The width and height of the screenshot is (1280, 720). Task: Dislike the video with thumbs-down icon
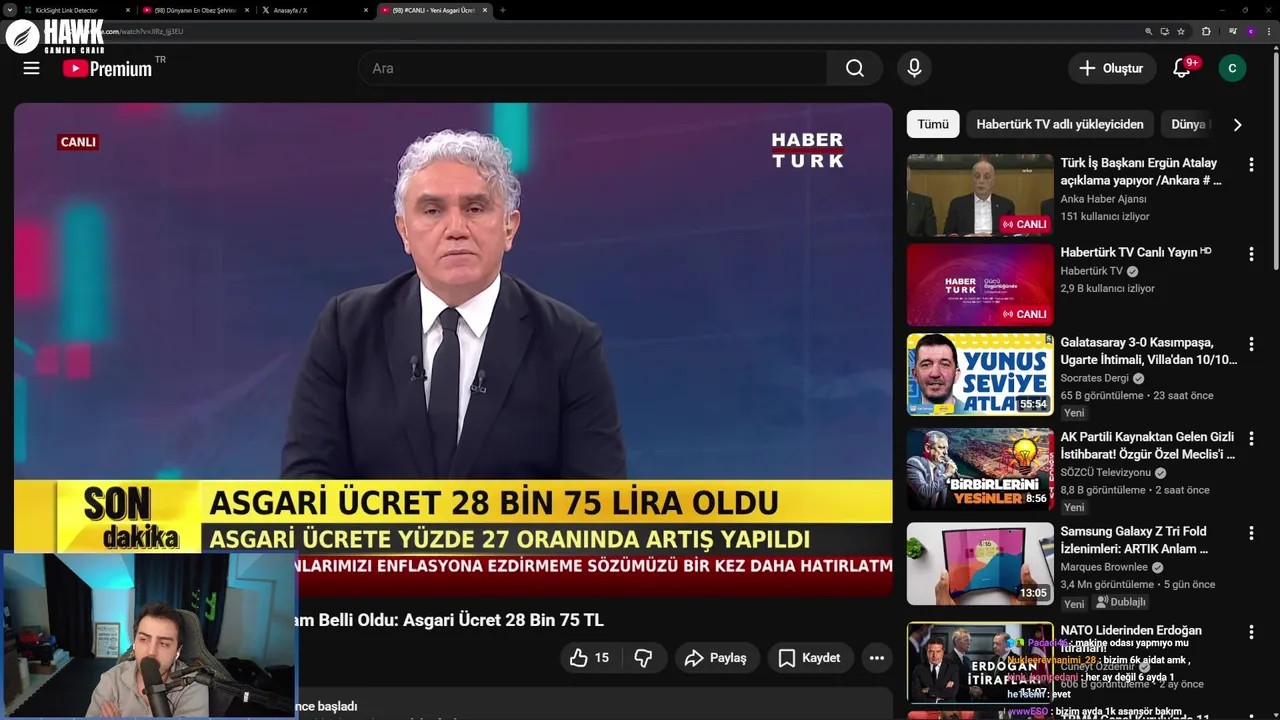643,657
